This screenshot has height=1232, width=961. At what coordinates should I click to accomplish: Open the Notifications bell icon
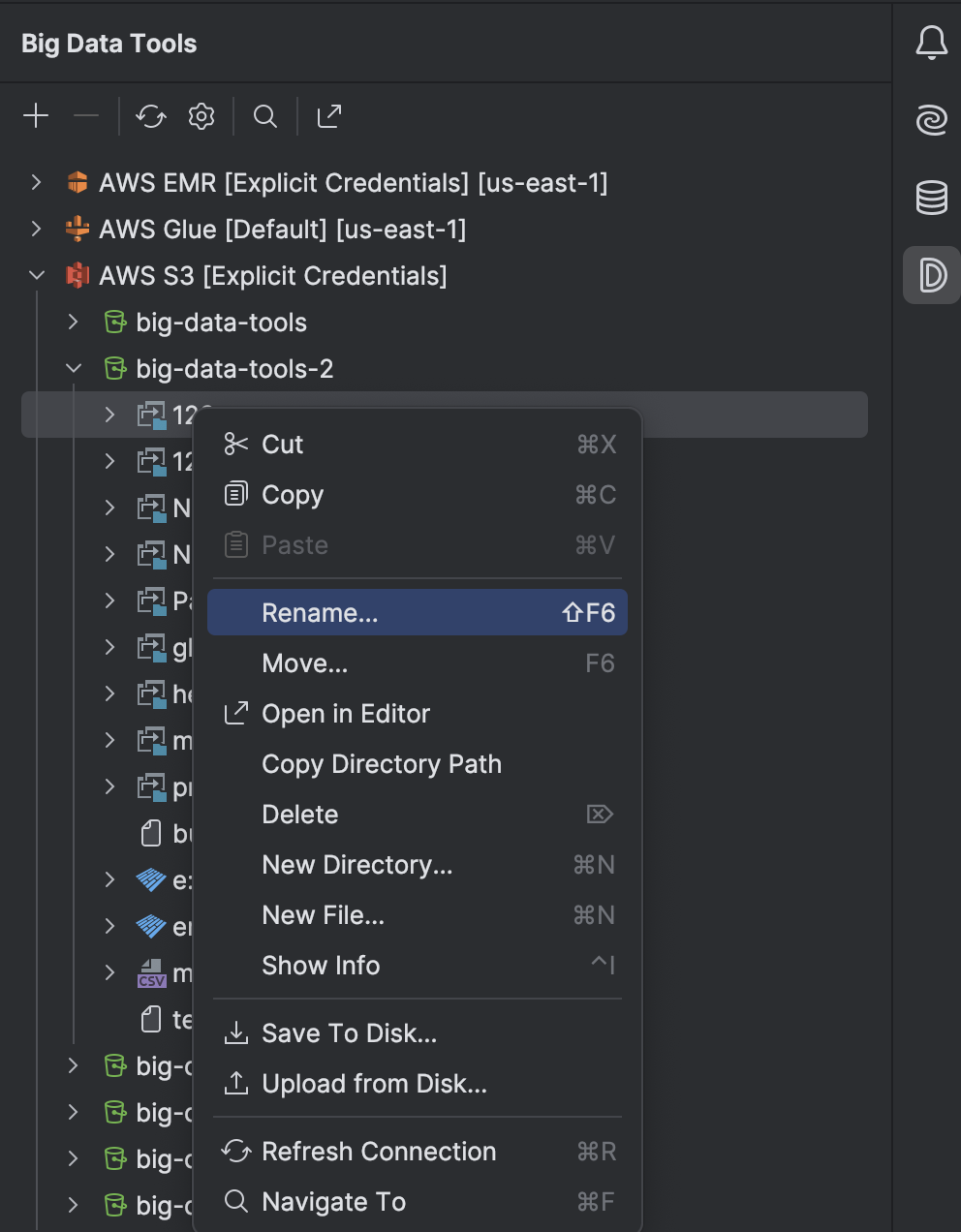pyautogui.click(x=932, y=43)
